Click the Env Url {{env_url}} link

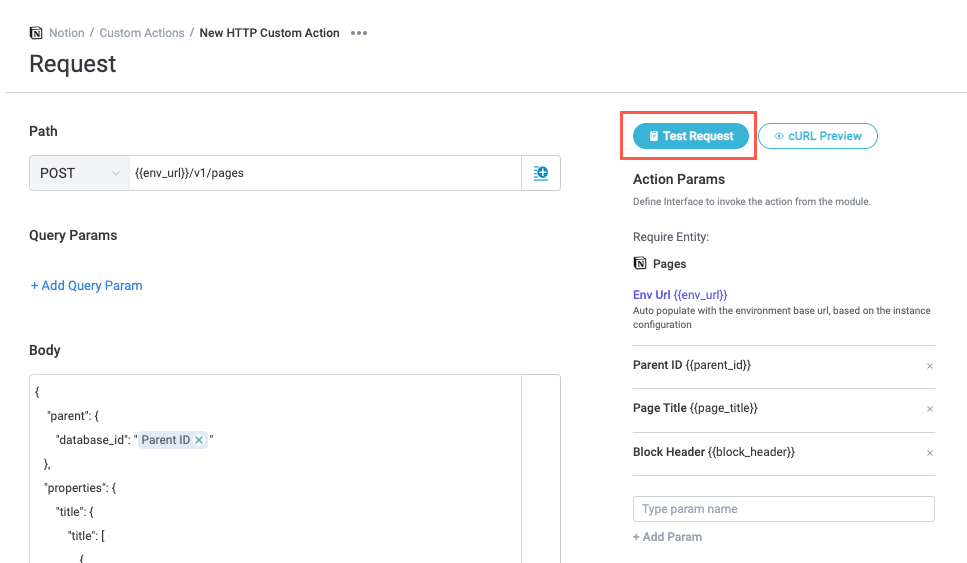point(680,295)
